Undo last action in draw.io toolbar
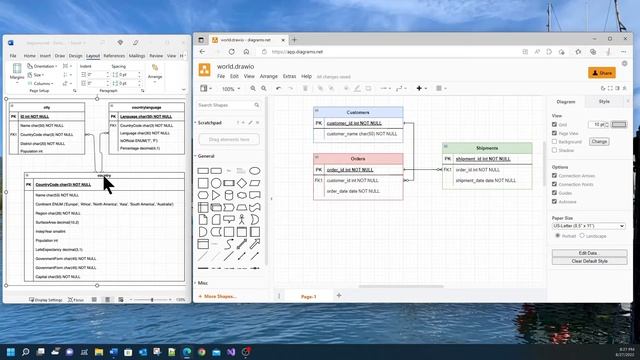 point(278,88)
